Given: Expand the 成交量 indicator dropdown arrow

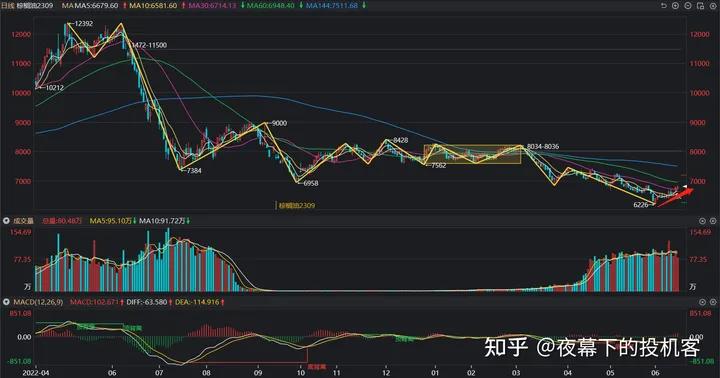Looking at the screenshot, I should point(6,221).
